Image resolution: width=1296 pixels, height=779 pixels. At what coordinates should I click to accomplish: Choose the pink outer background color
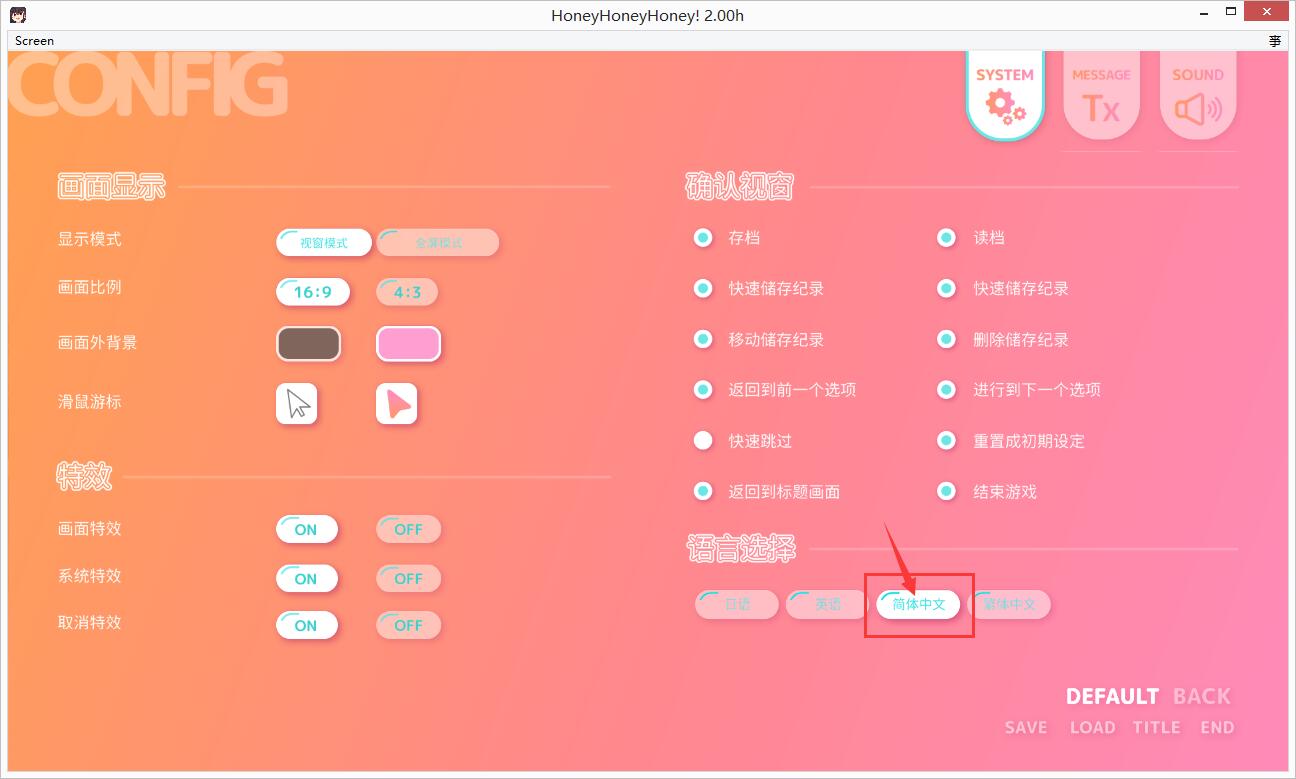(x=408, y=344)
